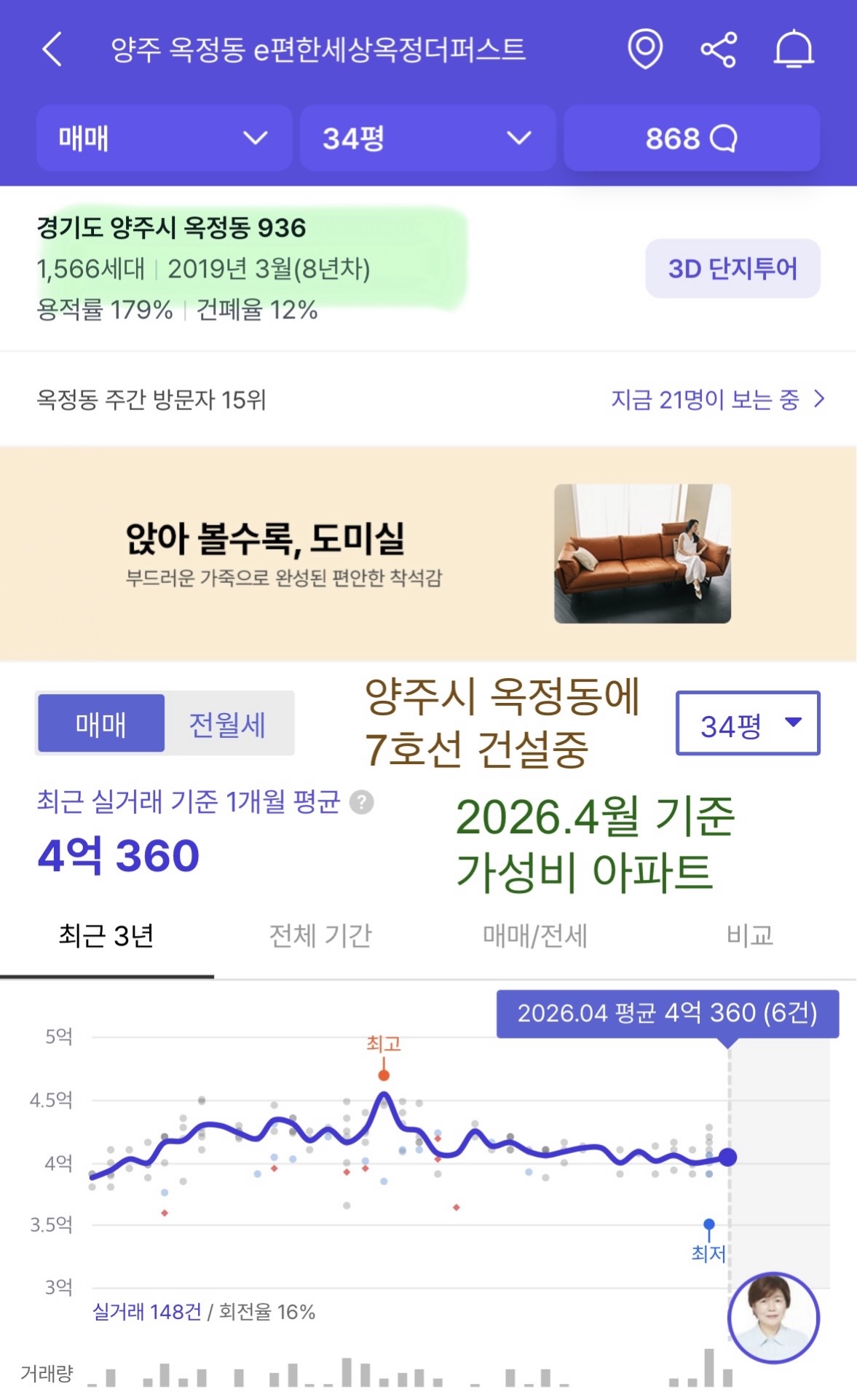Screen dimensions: 857x1400
Task: Open 지금 21명이 보는 중 link
Action: click(x=719, y=399)
